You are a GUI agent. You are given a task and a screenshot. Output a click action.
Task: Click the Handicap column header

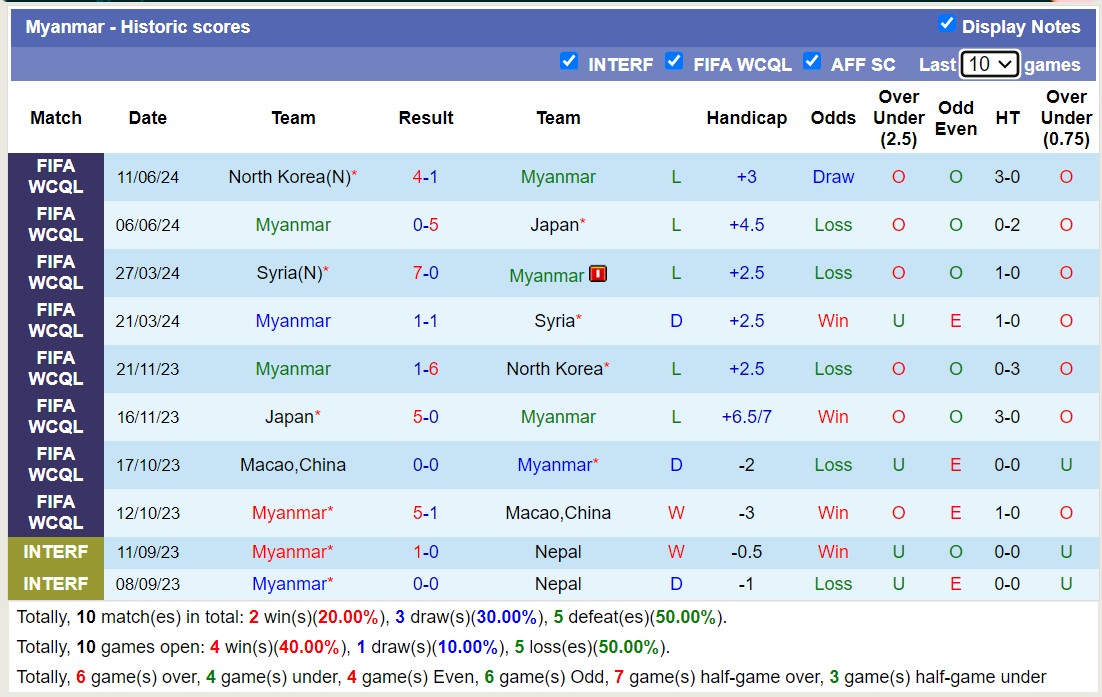coord(746,118)
